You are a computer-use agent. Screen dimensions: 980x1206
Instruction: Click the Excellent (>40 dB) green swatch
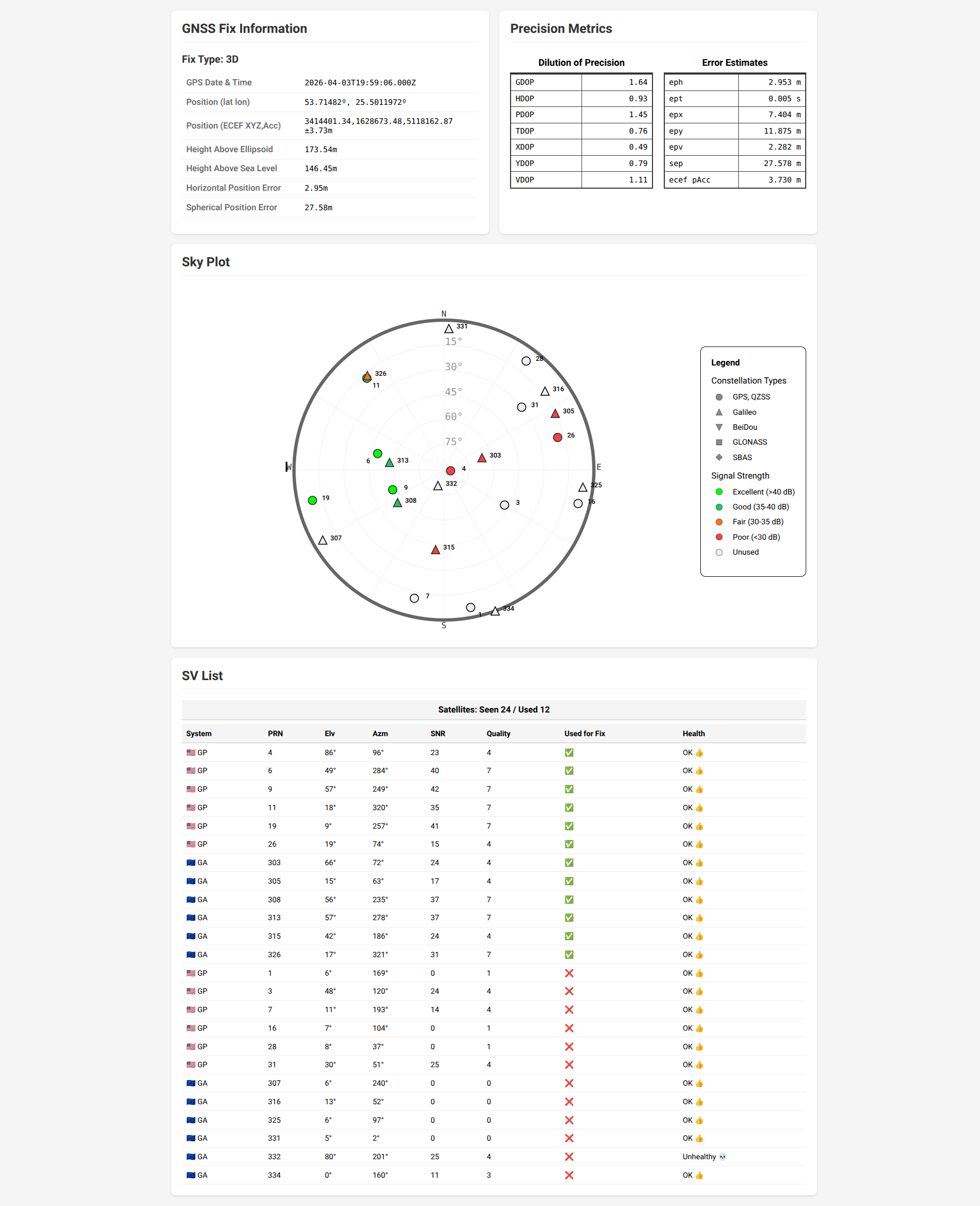pyautogui.click(x=719, y=491)
